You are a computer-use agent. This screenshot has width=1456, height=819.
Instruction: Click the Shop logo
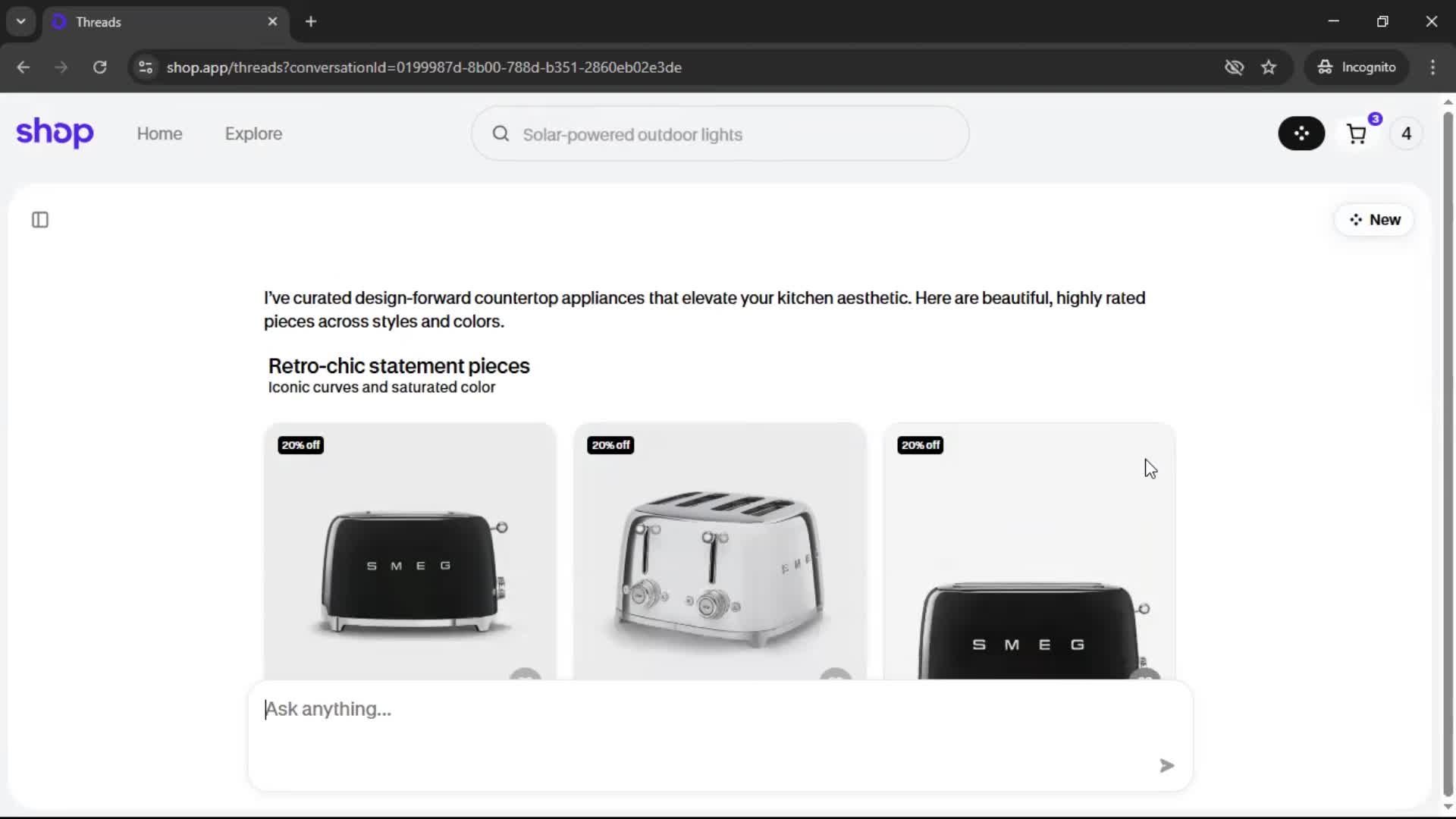[x=55, y=133]
